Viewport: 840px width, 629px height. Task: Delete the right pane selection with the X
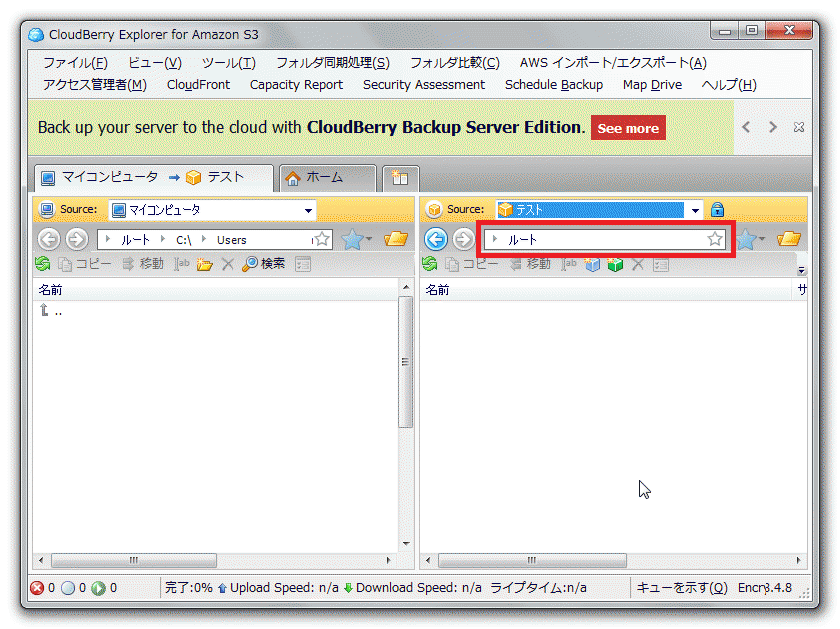tap(638, 264)
